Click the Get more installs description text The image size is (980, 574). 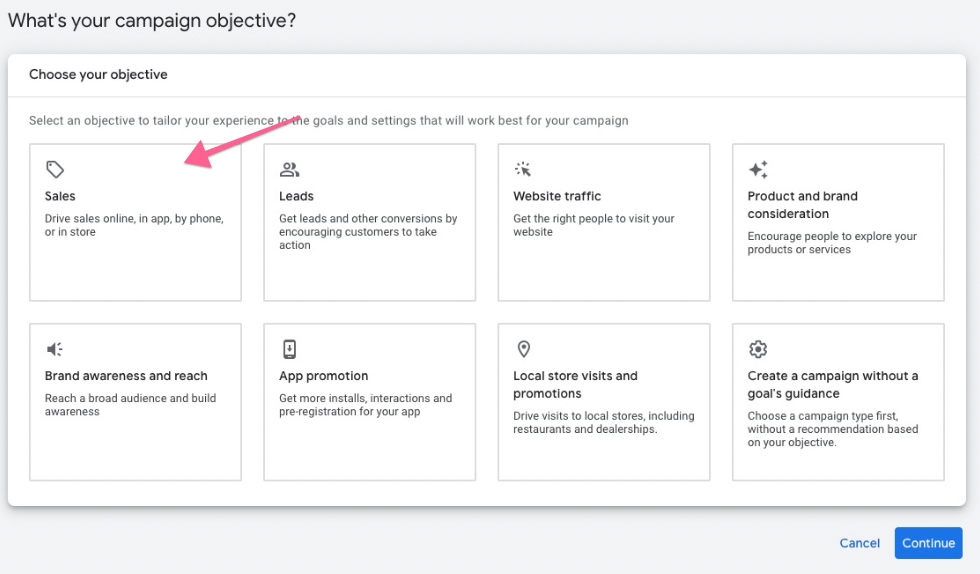(x=366, y=405)
